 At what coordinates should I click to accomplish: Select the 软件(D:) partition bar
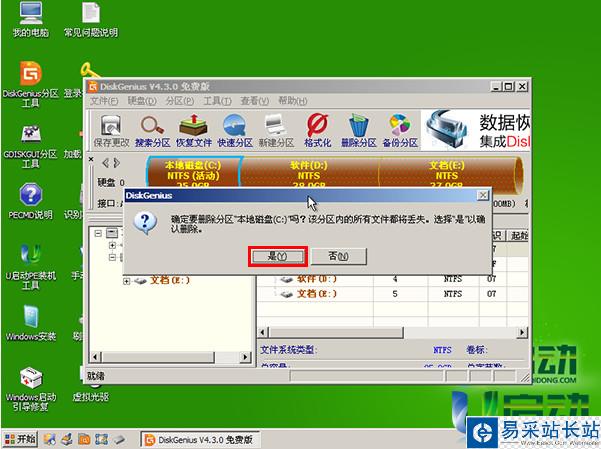pyautogui.click(x=309, y=173)
